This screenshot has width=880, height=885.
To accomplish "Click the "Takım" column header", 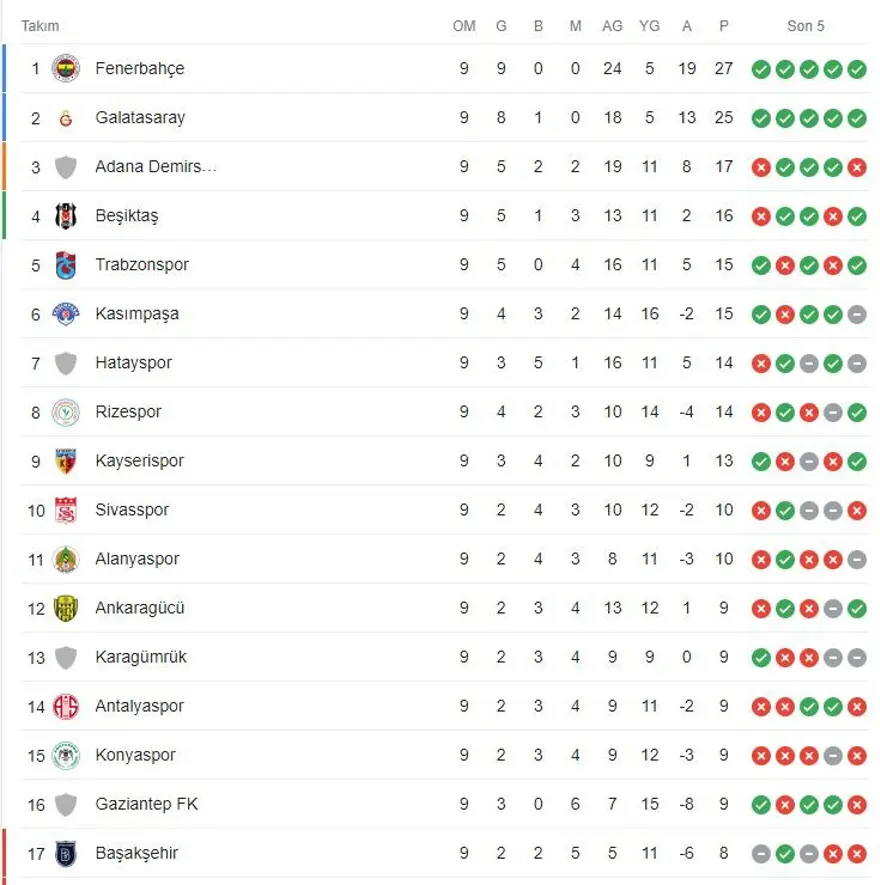I will click(x=40, y=26).
